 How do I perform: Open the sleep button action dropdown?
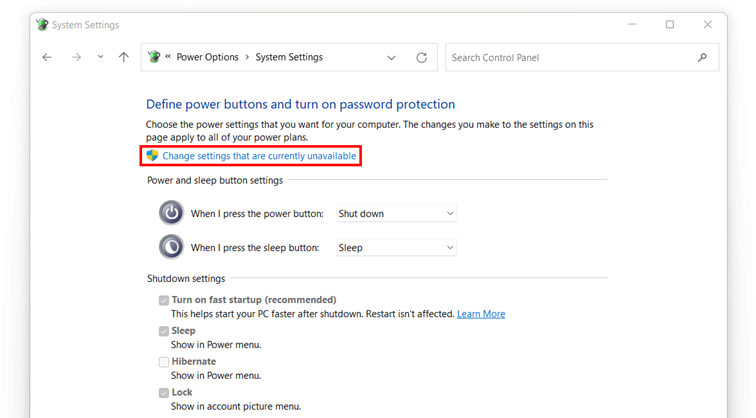point(396,247)
